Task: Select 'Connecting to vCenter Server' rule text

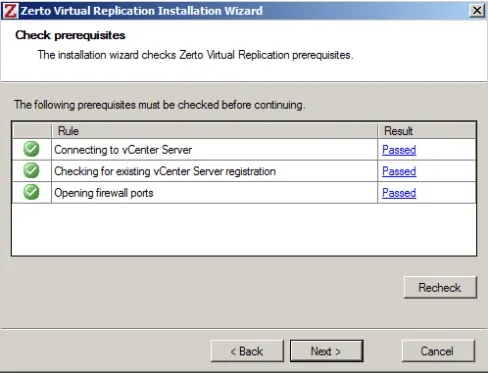Action: 123,150
